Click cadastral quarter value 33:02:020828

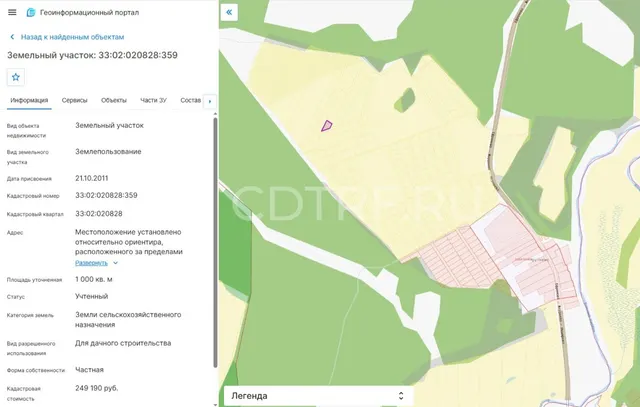[99, 214]
